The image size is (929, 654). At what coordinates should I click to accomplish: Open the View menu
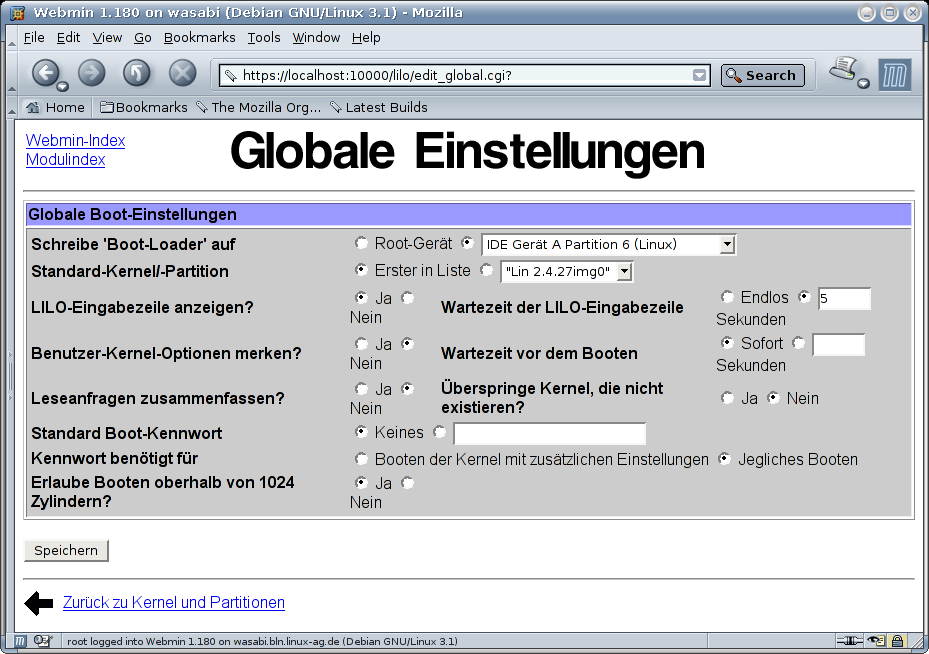click(x=107, y=37)
